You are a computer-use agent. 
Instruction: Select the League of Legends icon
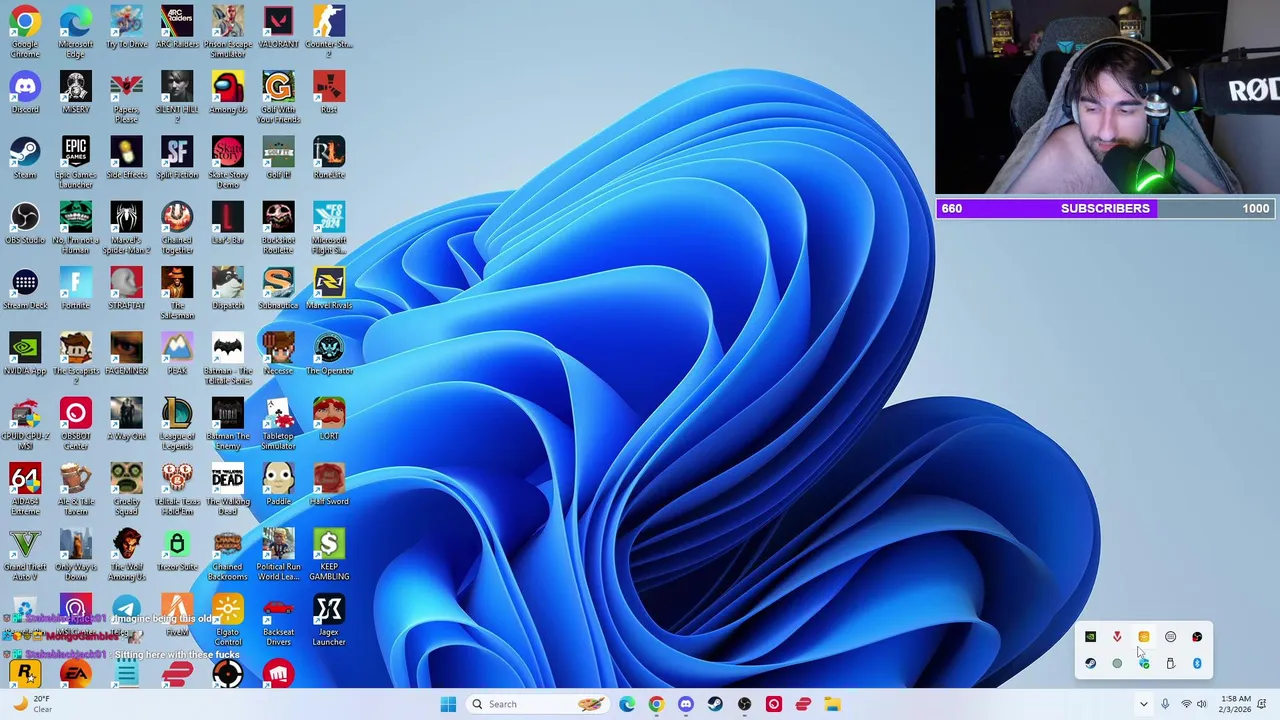[177, 424]
